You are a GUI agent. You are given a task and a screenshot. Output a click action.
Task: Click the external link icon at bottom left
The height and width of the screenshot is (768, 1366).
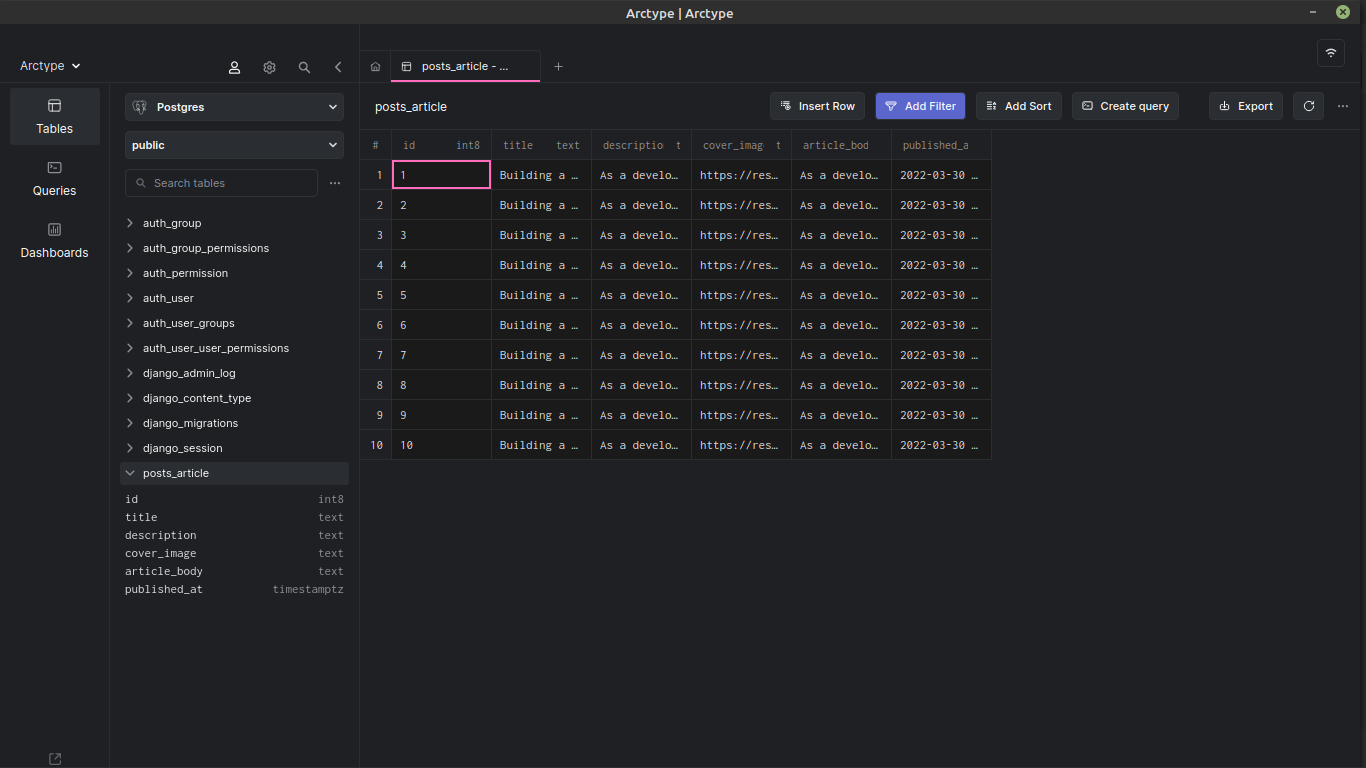pos(55,759)
